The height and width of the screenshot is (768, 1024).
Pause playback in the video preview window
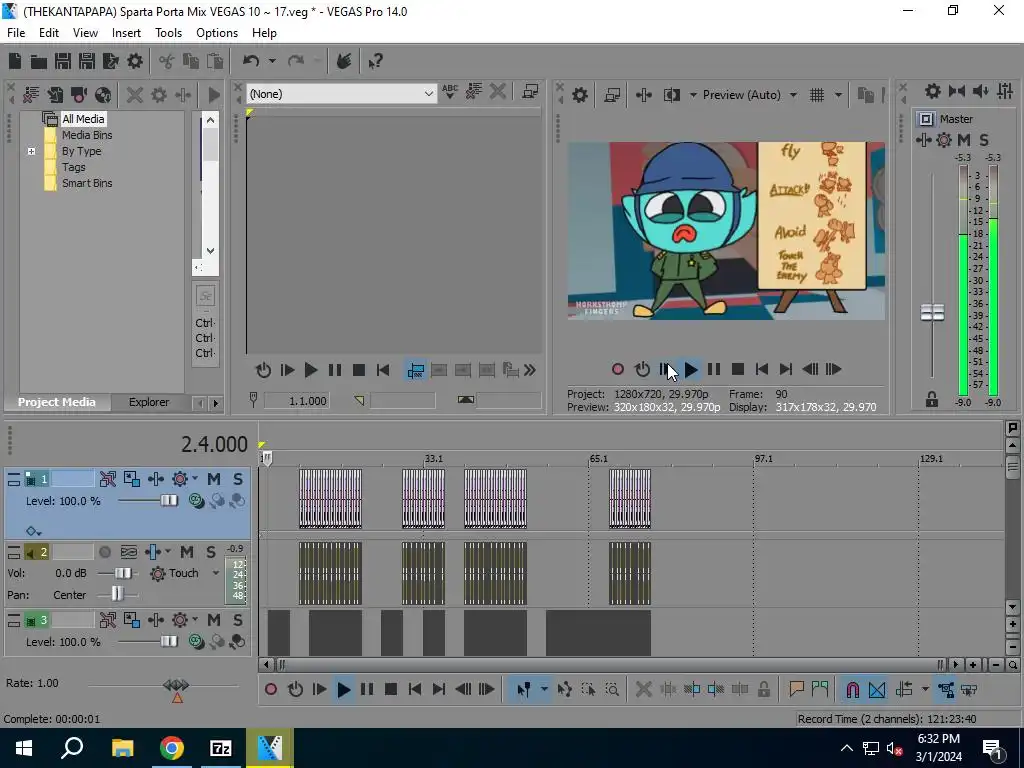pyautogui.click(x=714, y=370)
